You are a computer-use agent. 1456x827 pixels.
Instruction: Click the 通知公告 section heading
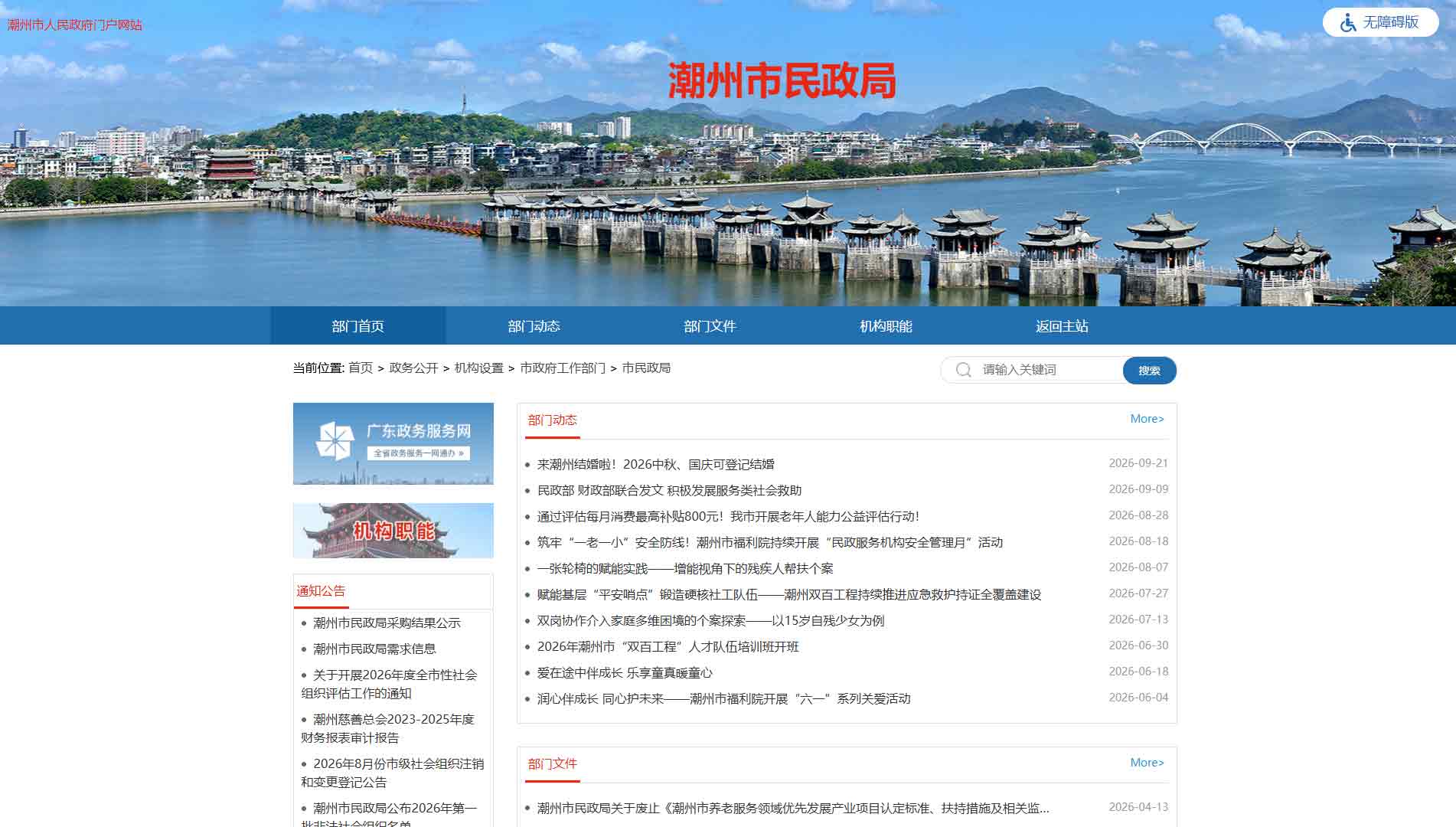tap(321, 591)
